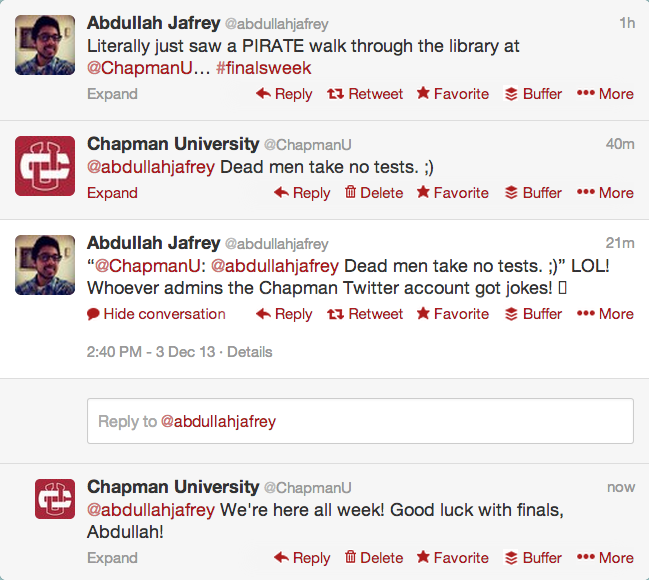Buffer the first pirate tweet

(x=533, y=94)
